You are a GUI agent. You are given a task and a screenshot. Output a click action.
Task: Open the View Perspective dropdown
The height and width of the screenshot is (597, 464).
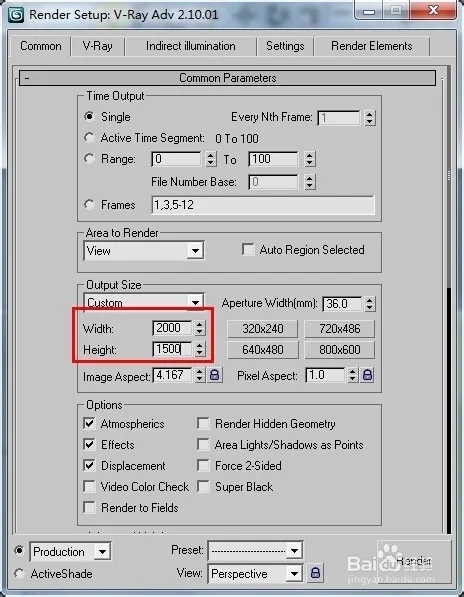(x=255, y=573)
